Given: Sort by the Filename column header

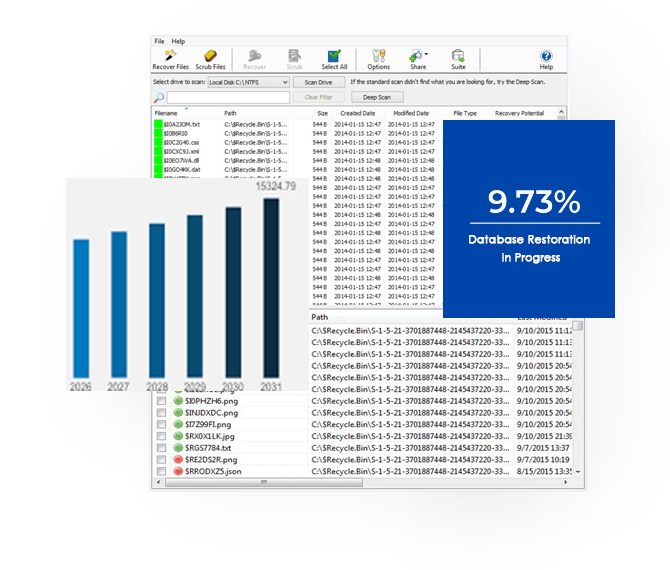Looking at the screenshot, I should 166,113.
